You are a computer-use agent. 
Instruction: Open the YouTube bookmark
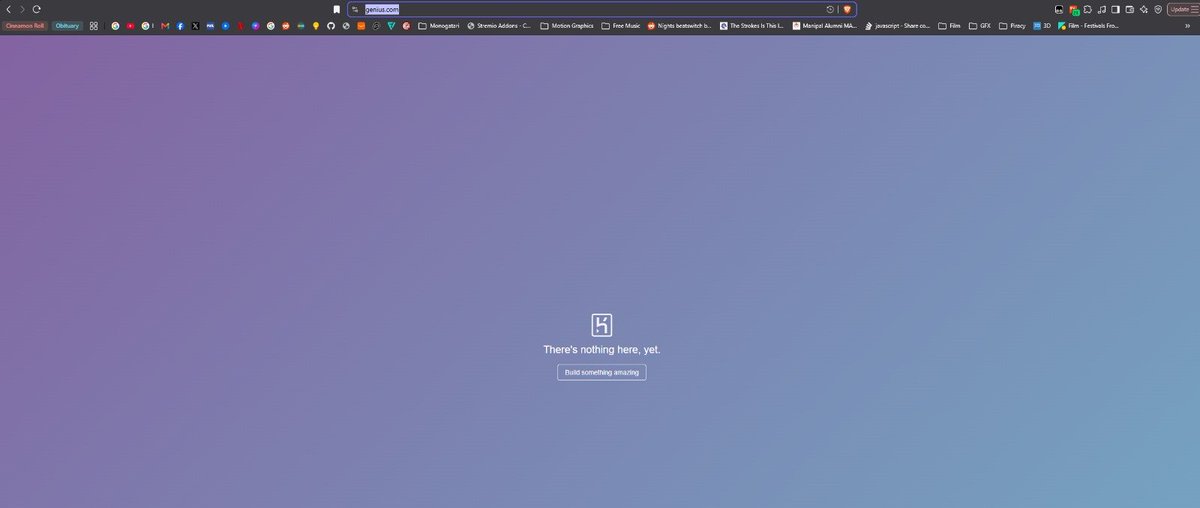pyautogui.click(x=130, y=26)
